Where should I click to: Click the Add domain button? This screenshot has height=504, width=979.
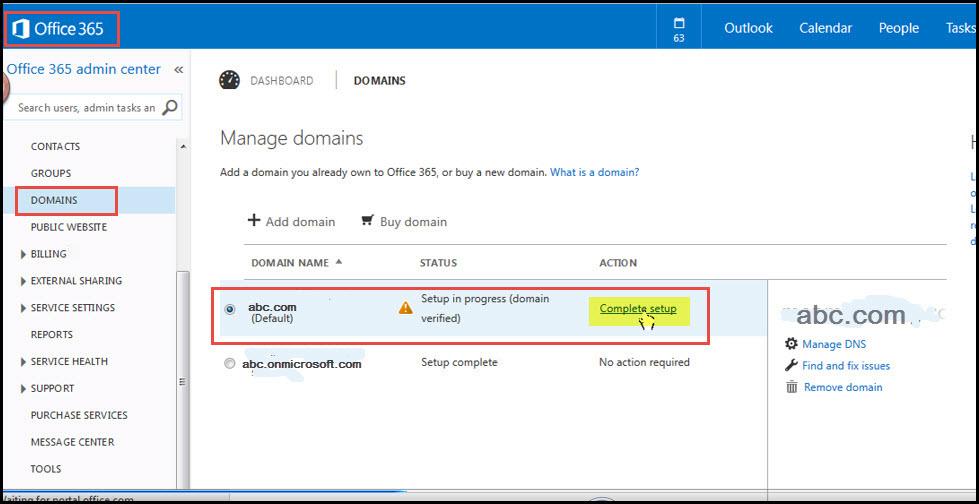point(292,221)
